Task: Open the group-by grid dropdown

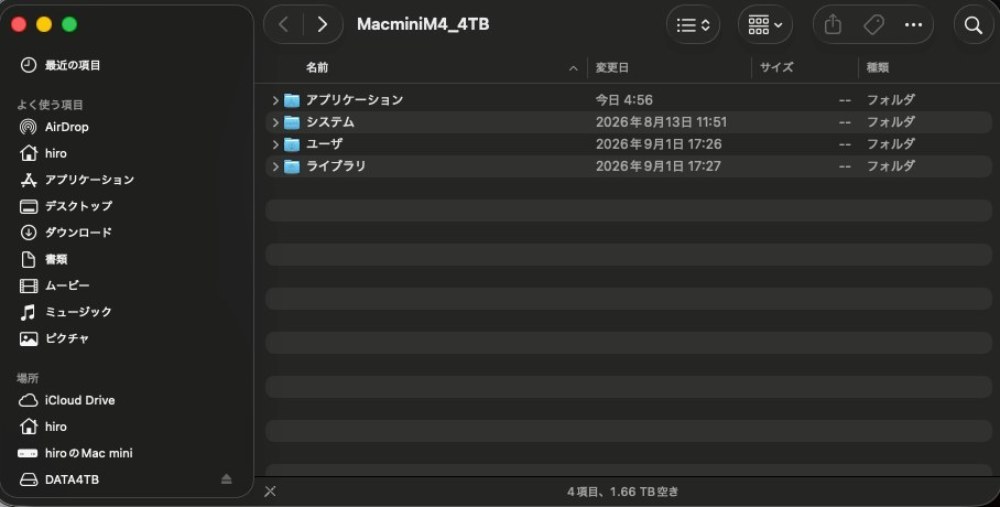Action: coord(765,25)
